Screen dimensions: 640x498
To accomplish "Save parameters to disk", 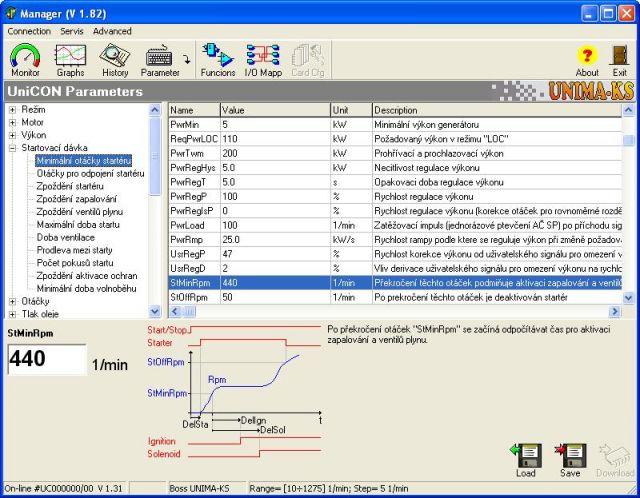I will click(570, 460).
